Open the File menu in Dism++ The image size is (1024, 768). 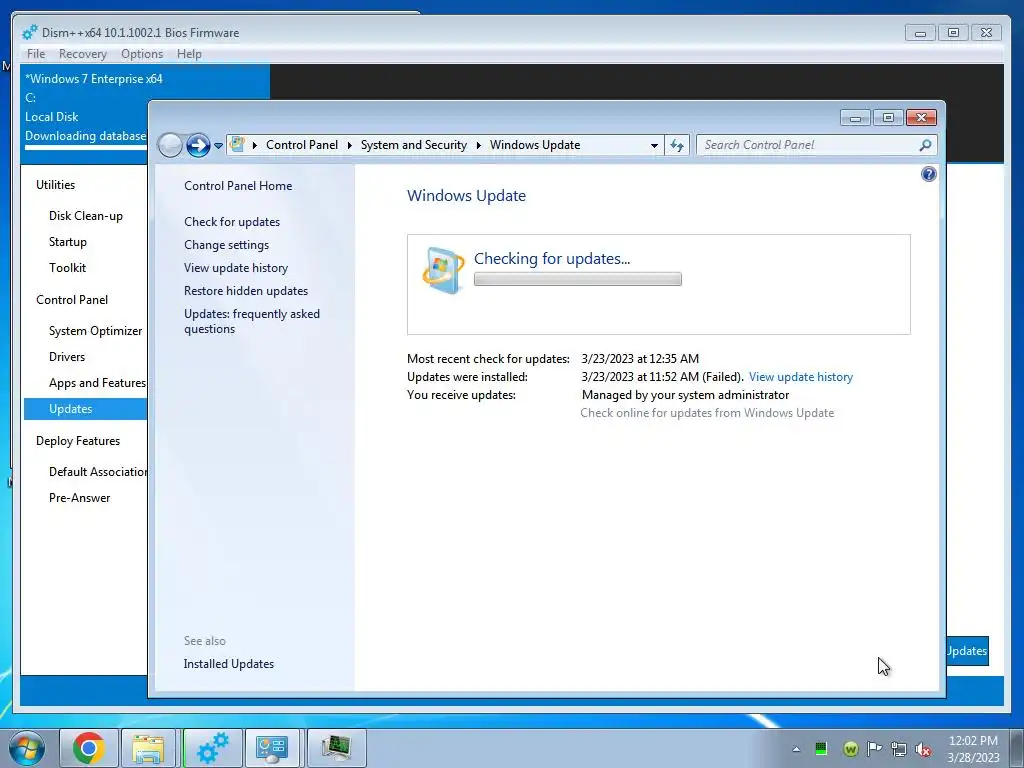(x=36, y=54)
